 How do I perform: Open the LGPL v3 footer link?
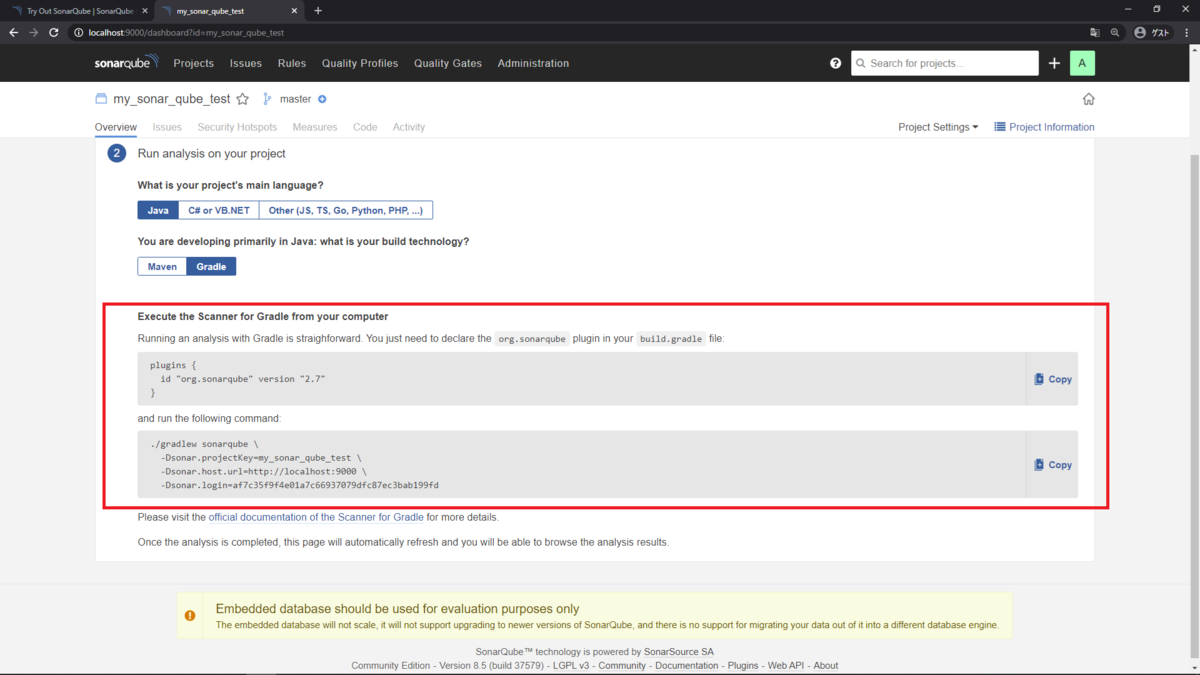click(x=573, y=665)
